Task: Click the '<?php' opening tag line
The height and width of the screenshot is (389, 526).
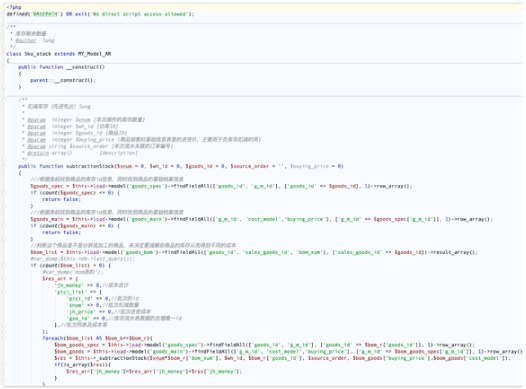Action: [14, 7]
